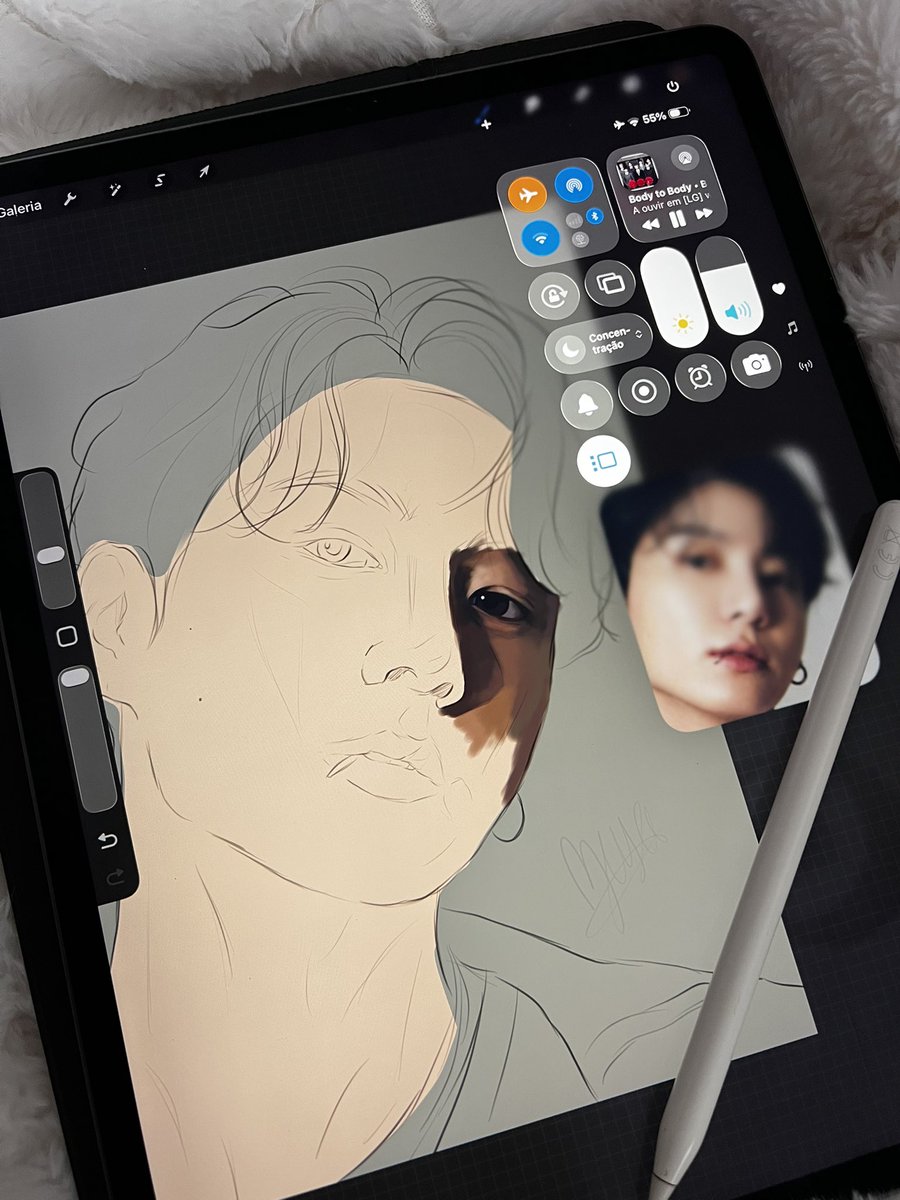Skip to previous track

coord(651,225)
